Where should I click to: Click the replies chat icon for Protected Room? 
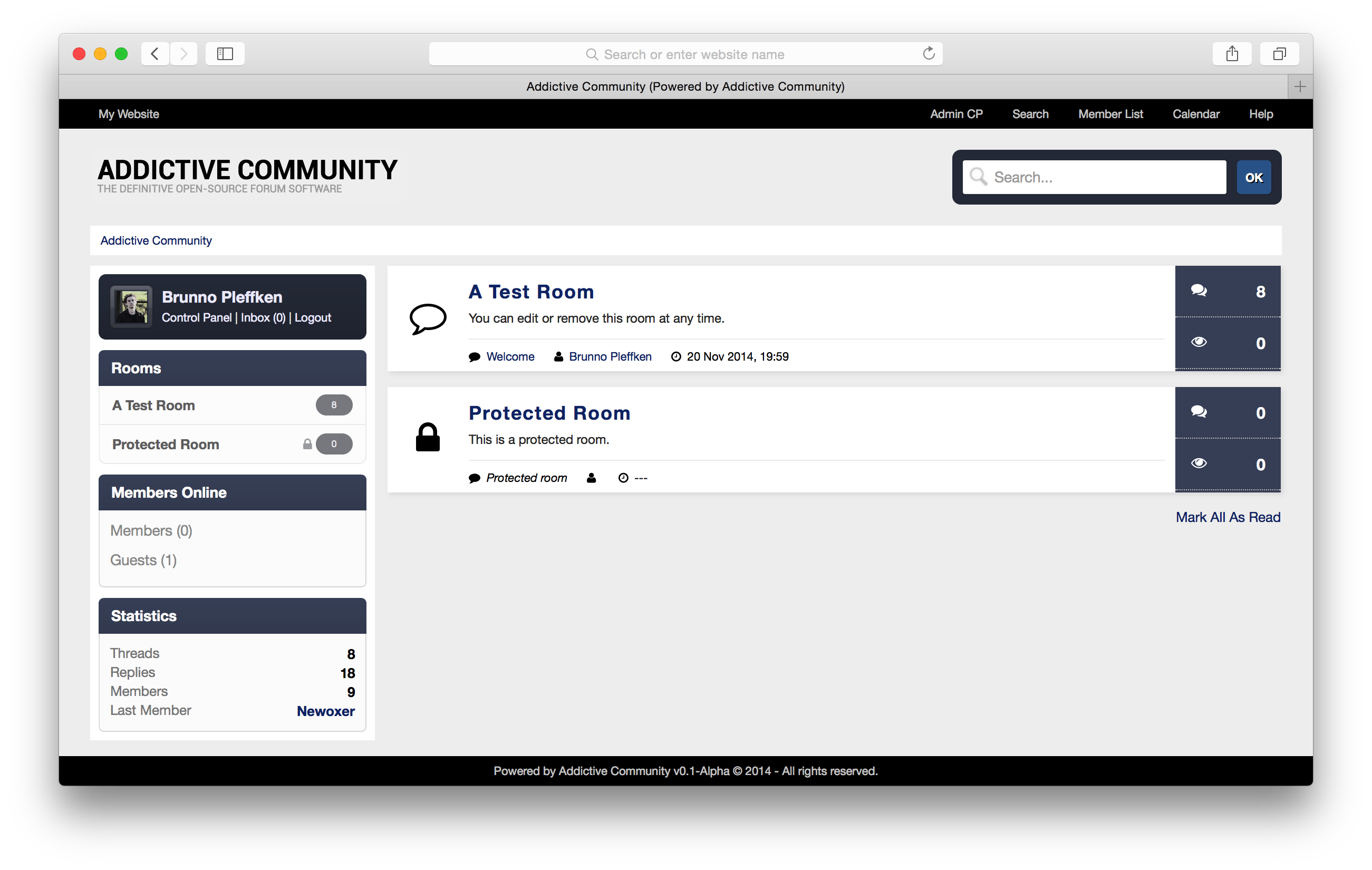1199,411
